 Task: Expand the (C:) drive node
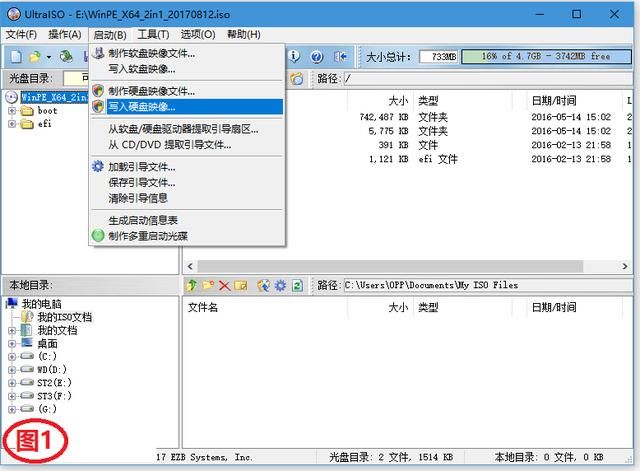[12, 356]
